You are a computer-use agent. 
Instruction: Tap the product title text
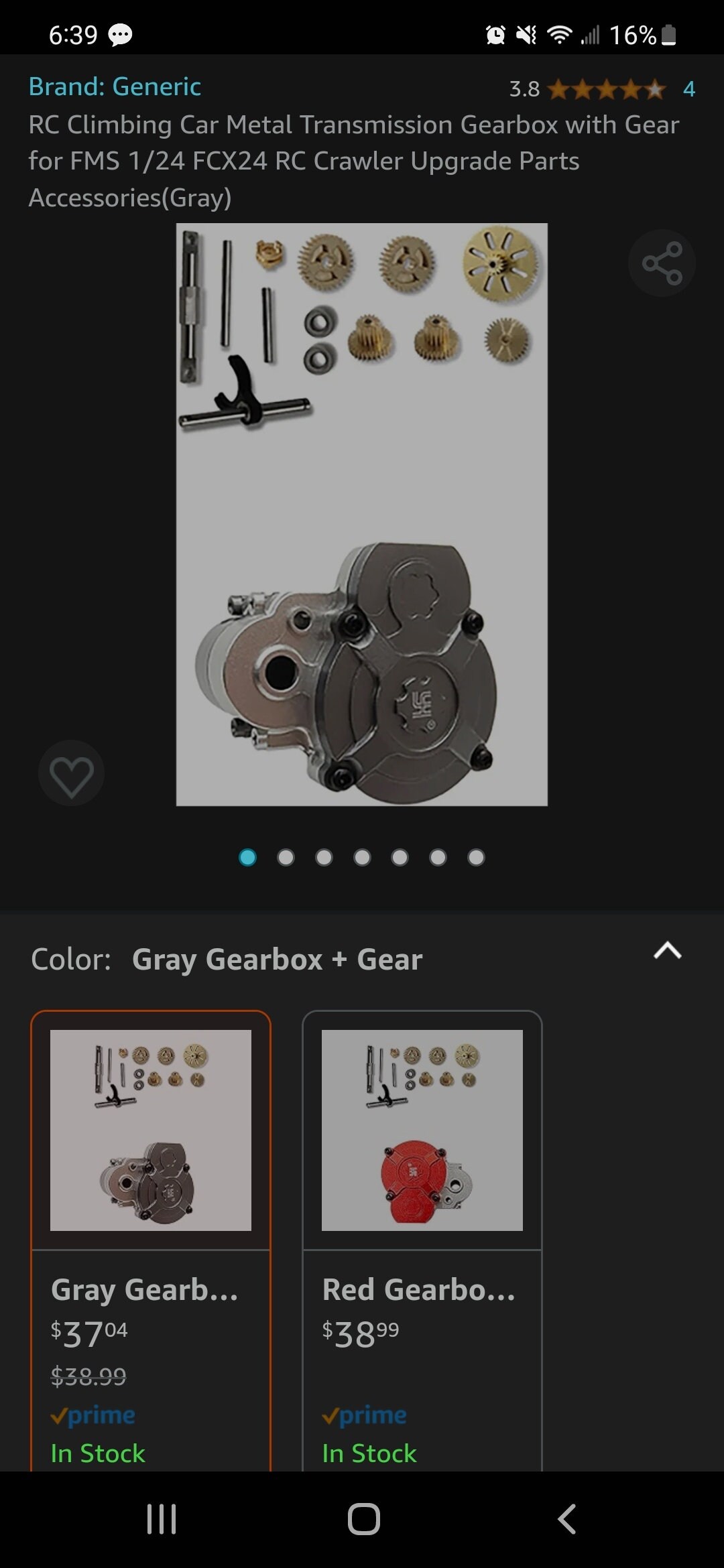354,161
